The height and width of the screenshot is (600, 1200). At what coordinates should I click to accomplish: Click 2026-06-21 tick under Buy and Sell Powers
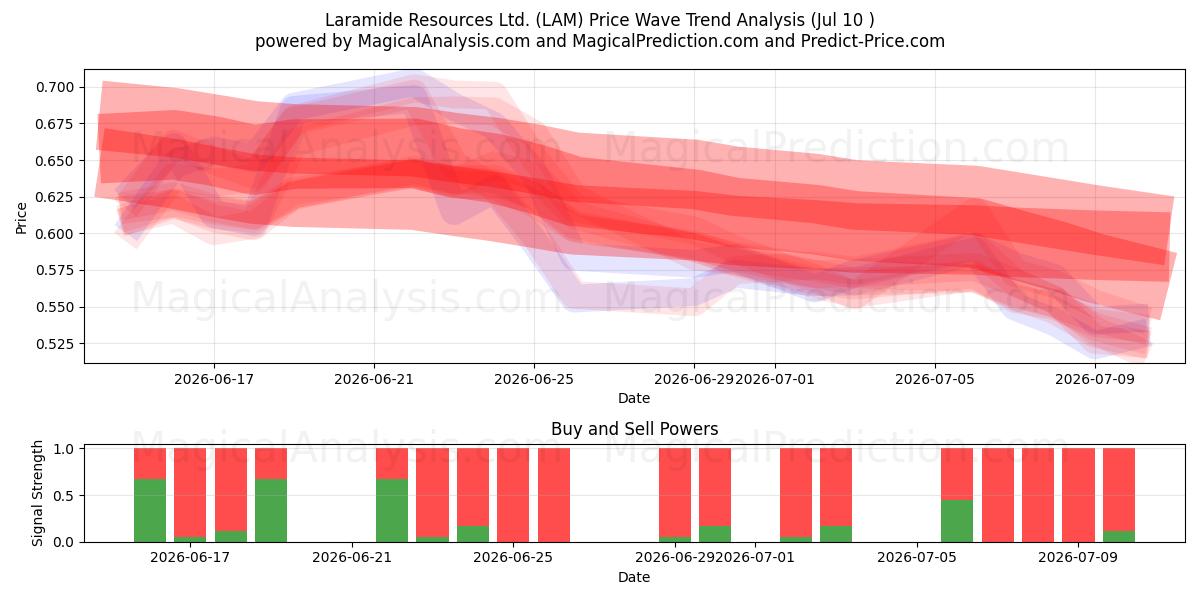click(x=352, y=558)
